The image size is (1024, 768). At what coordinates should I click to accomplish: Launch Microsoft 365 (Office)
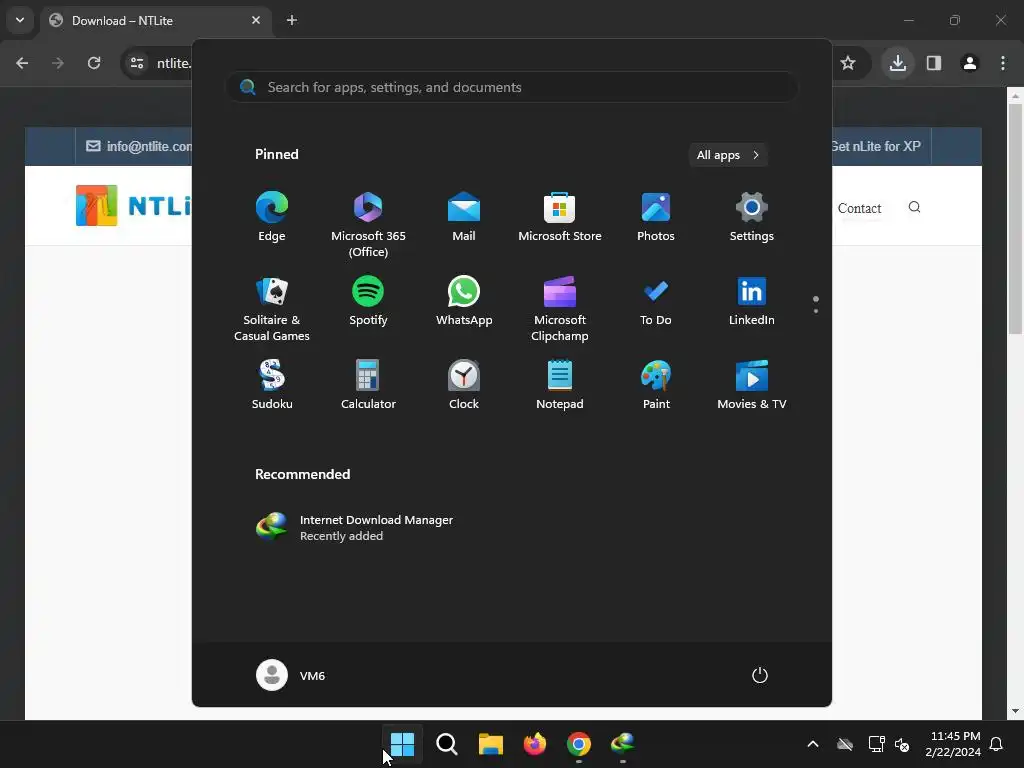click(x=368, y=224)
